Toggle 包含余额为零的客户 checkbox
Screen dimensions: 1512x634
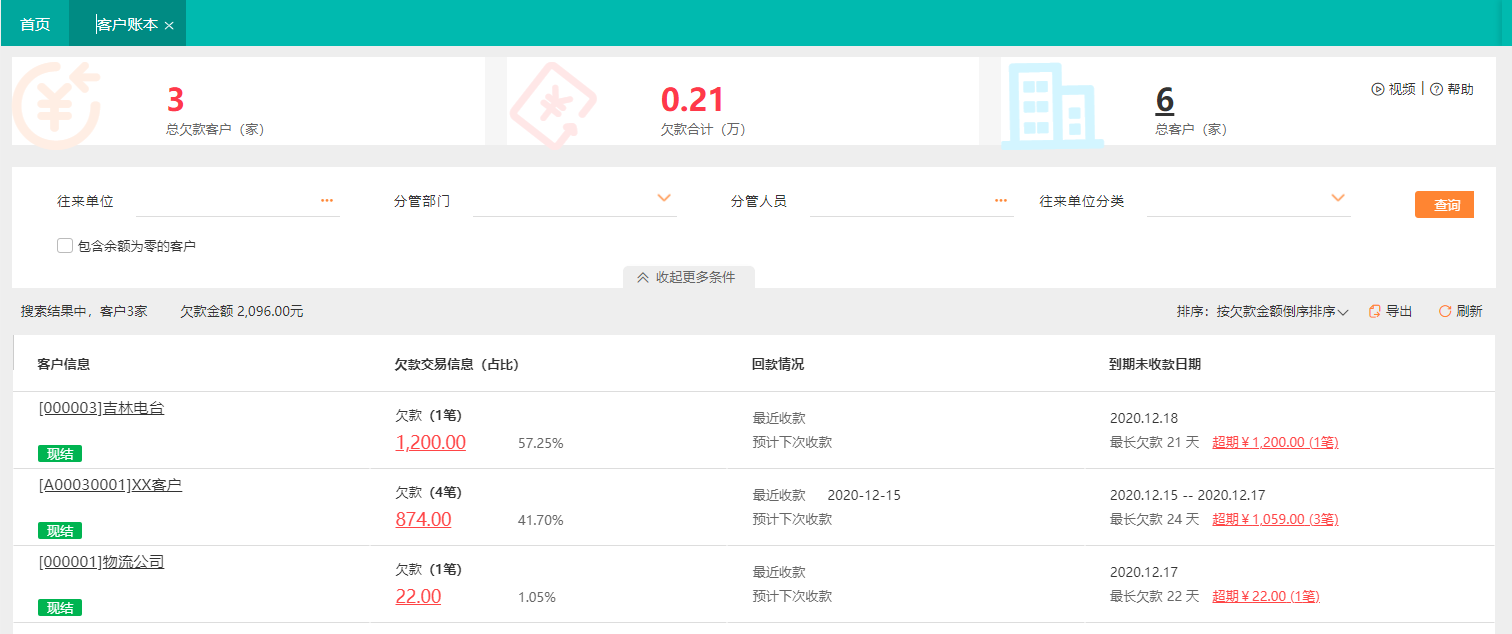pos(65,245)
